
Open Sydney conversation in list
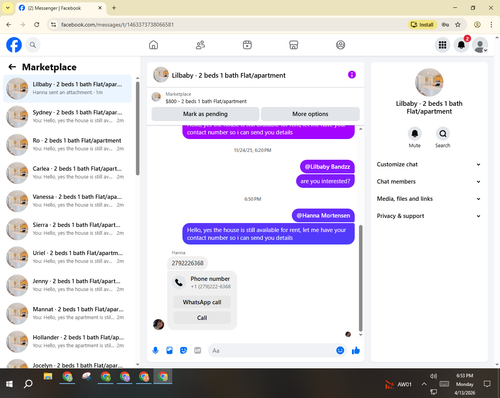coord(67,116)
